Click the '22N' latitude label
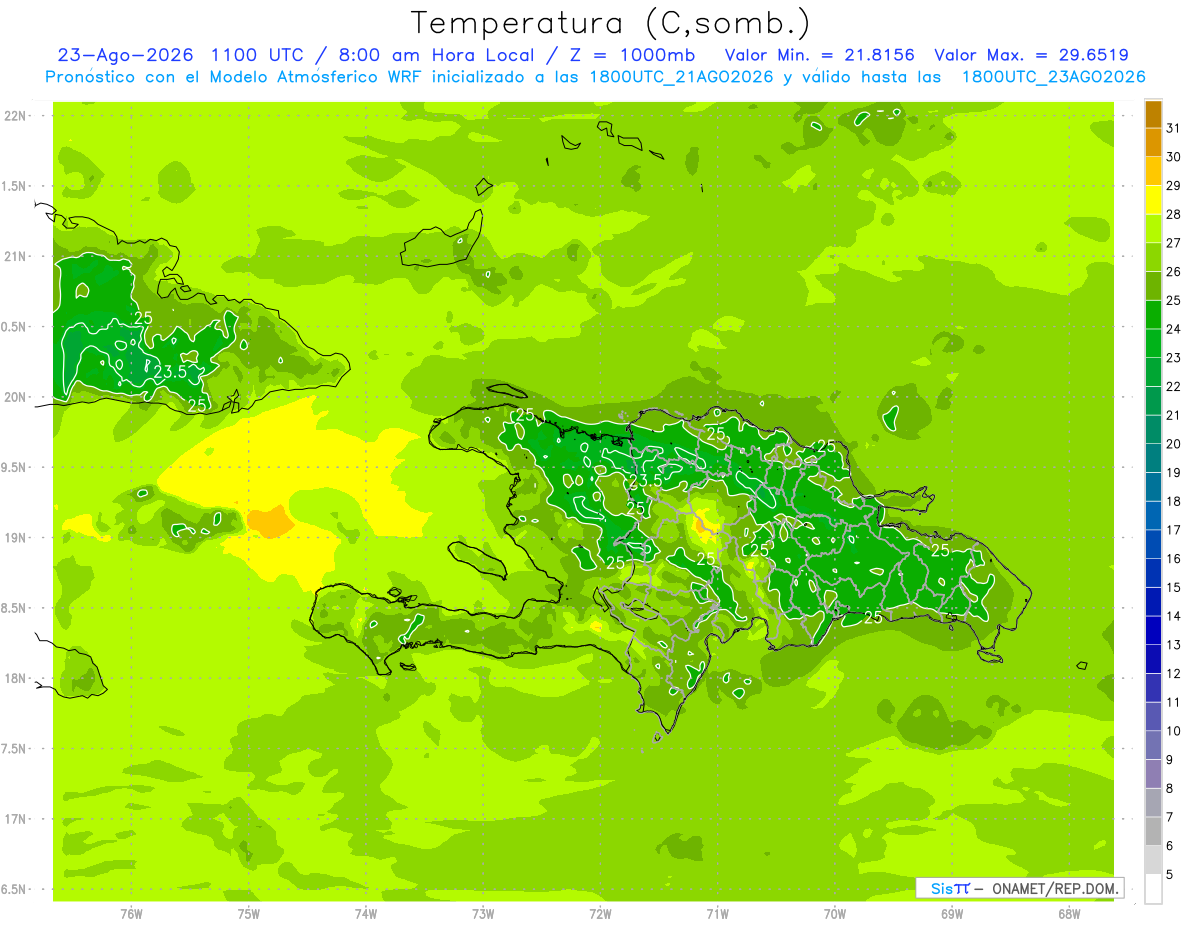This screenshot has height=927, width=1200. [x=14, y=115]
